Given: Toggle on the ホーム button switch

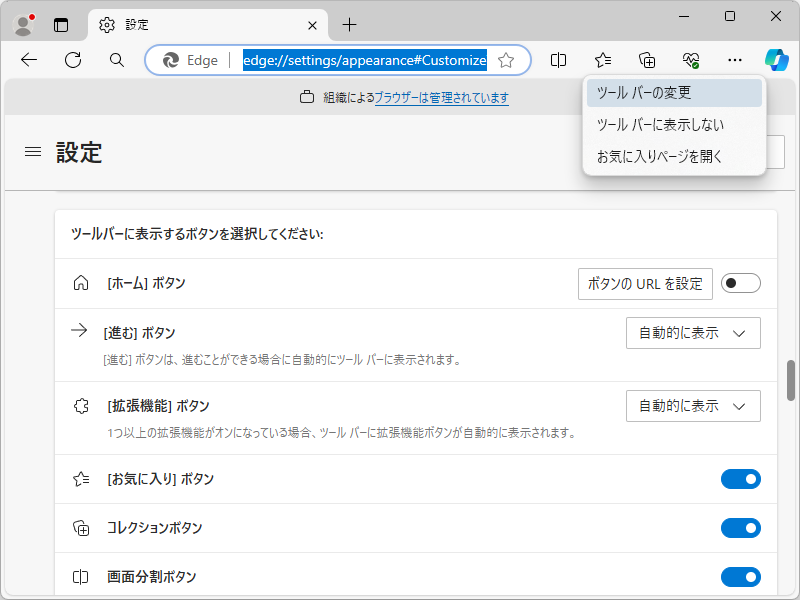Looking at the screenshot, I should click(x=741, y=283).
